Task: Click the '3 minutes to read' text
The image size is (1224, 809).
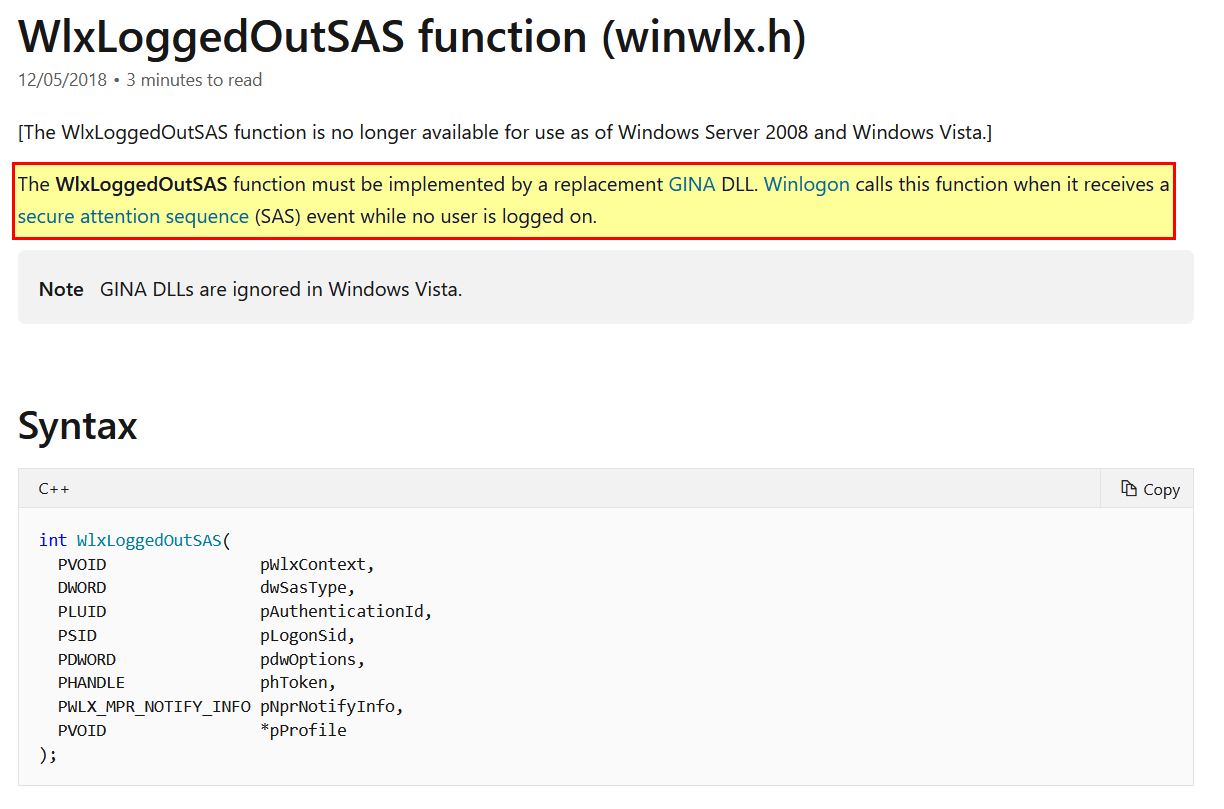Action: pos(194,80)
